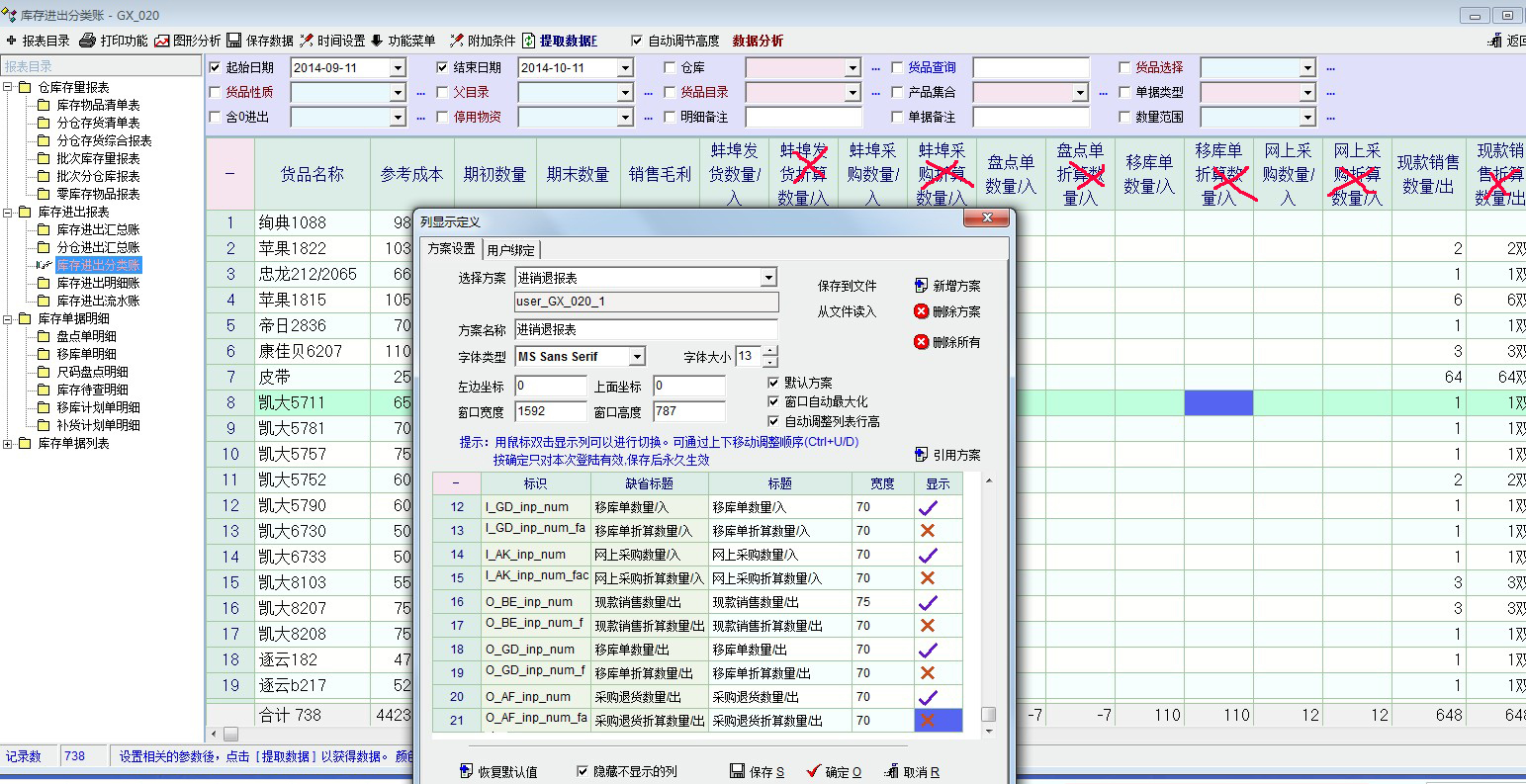Open the 起始日期 date dropdown
Screen dimensions: 1526x784
(398, 67)
